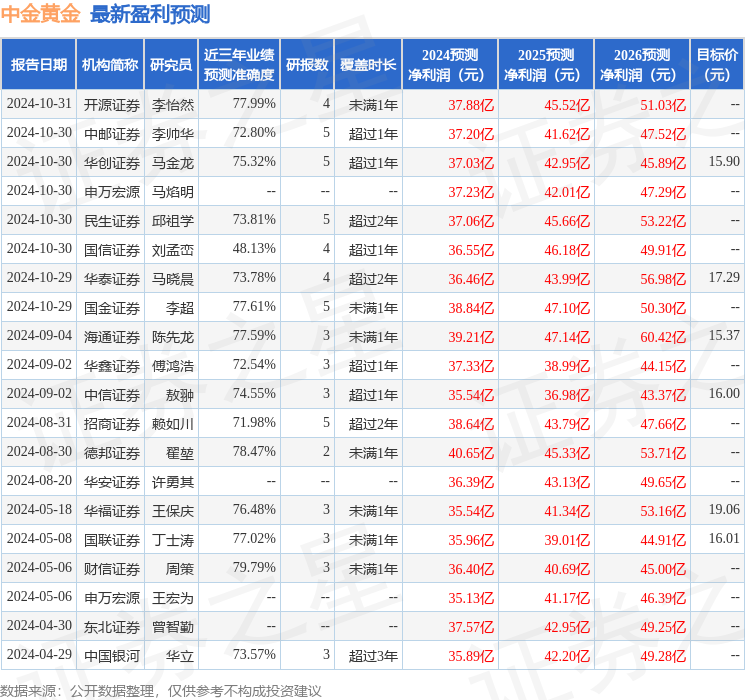Sort by 近三年业绩预测准确度 header
Viewport: 745px width, 700px height.
(x=238, y=64)
